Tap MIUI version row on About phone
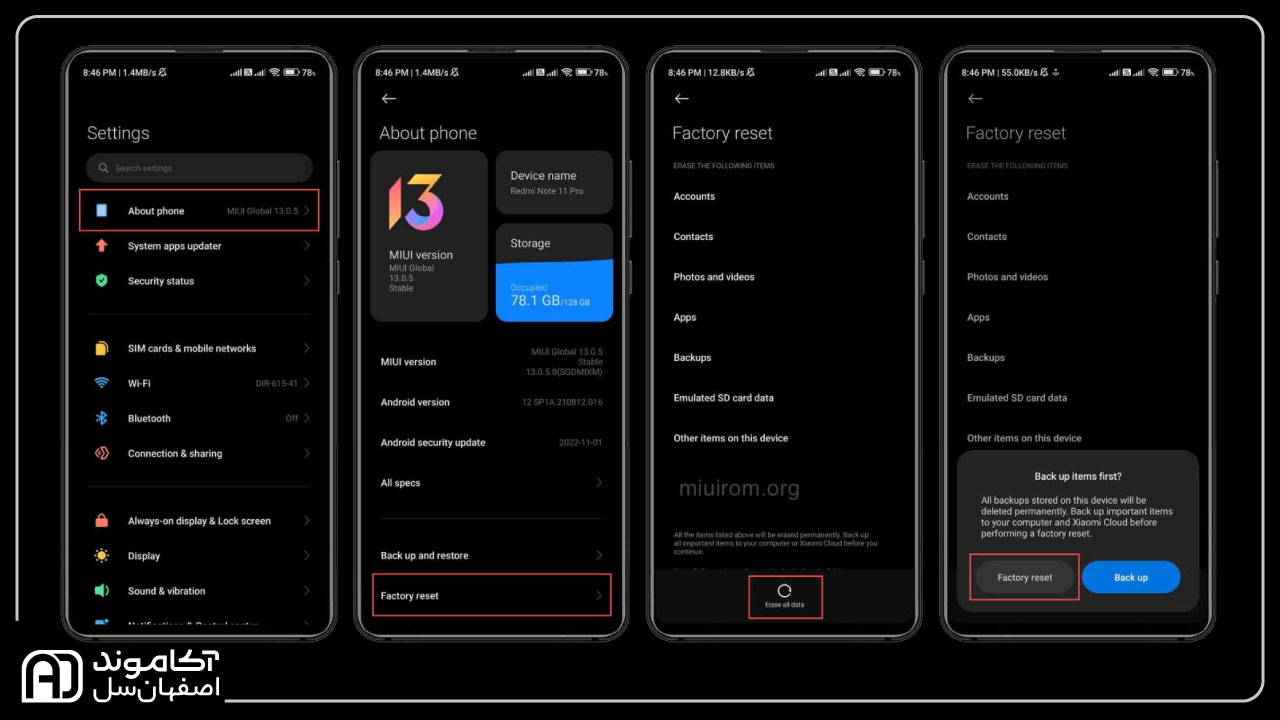The image size is (1280, 720). pyautogui.click(x=492, y=362)
